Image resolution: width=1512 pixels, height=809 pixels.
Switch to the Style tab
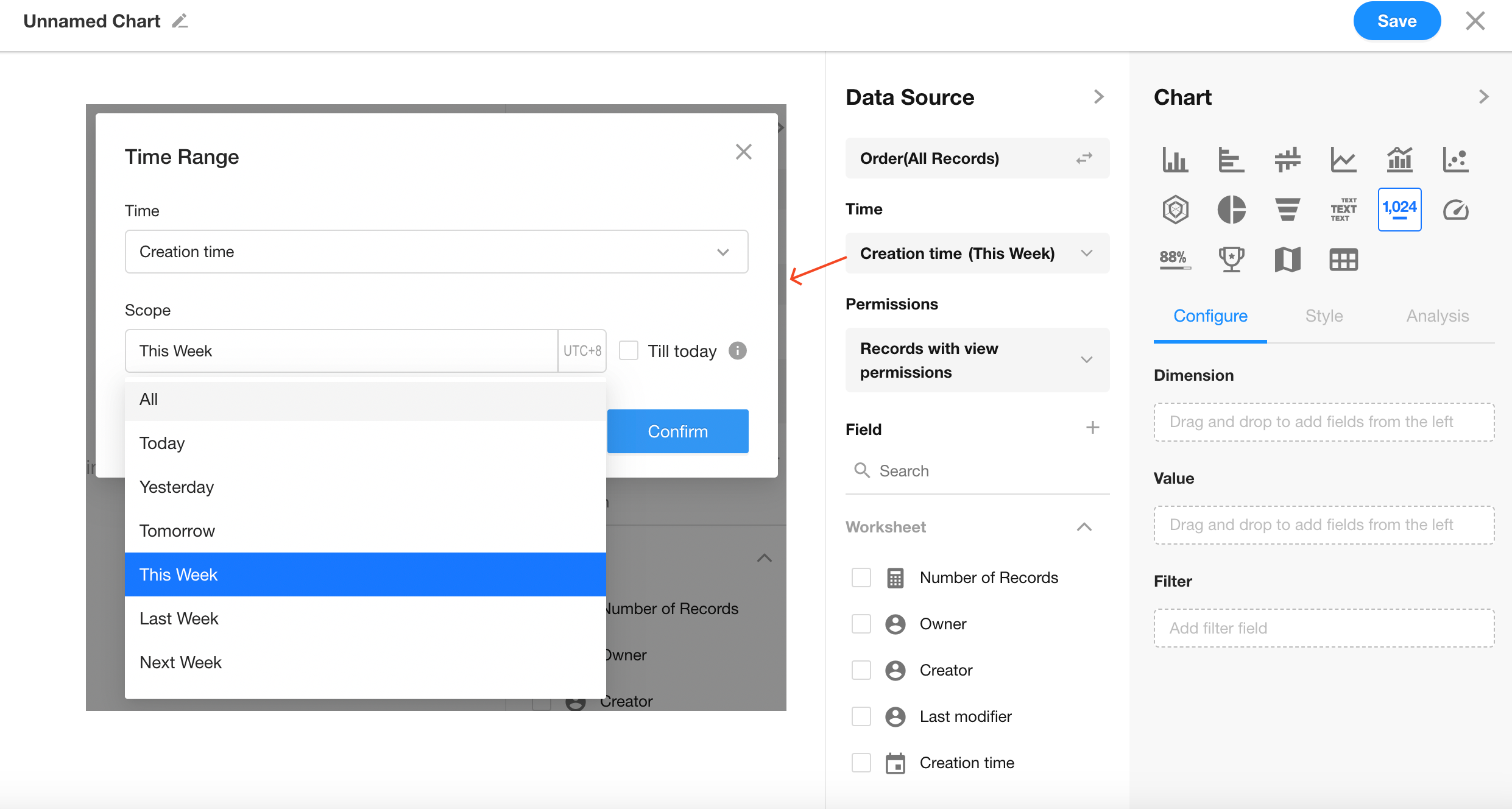pyautogui.click(x=1324, y=316)
